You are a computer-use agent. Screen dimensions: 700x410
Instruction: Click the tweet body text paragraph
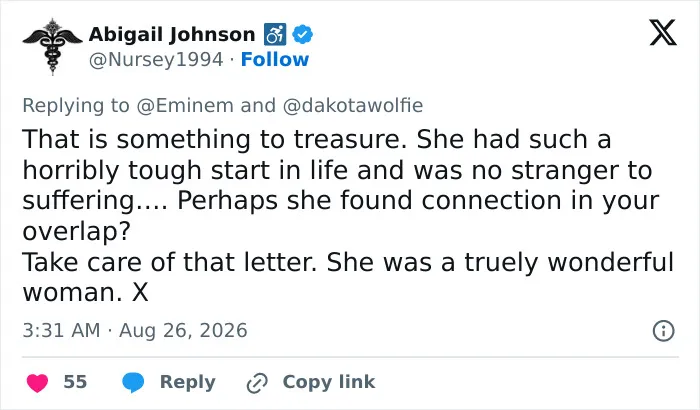(348, 216)
